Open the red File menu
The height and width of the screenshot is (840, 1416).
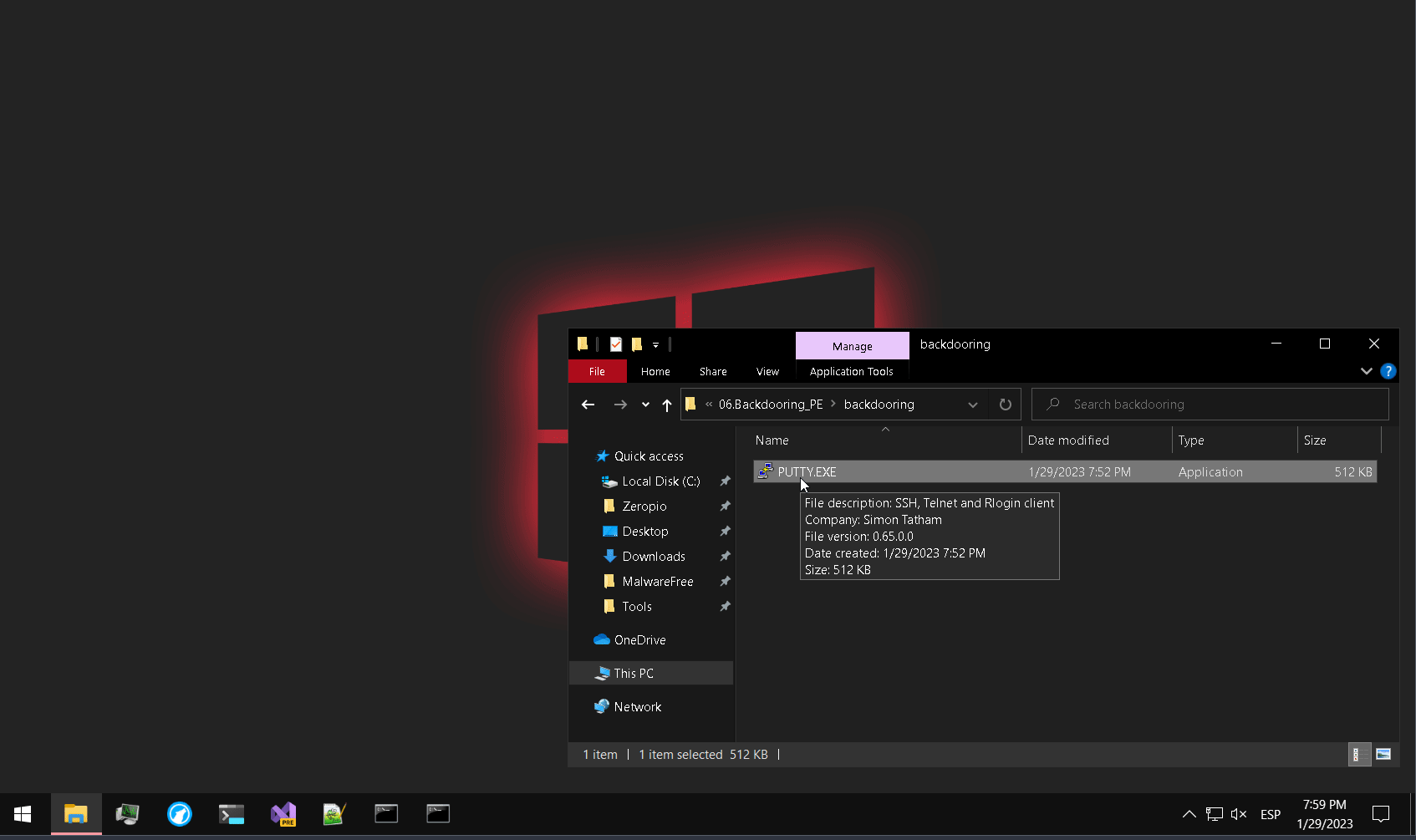[x=597, y=372]
